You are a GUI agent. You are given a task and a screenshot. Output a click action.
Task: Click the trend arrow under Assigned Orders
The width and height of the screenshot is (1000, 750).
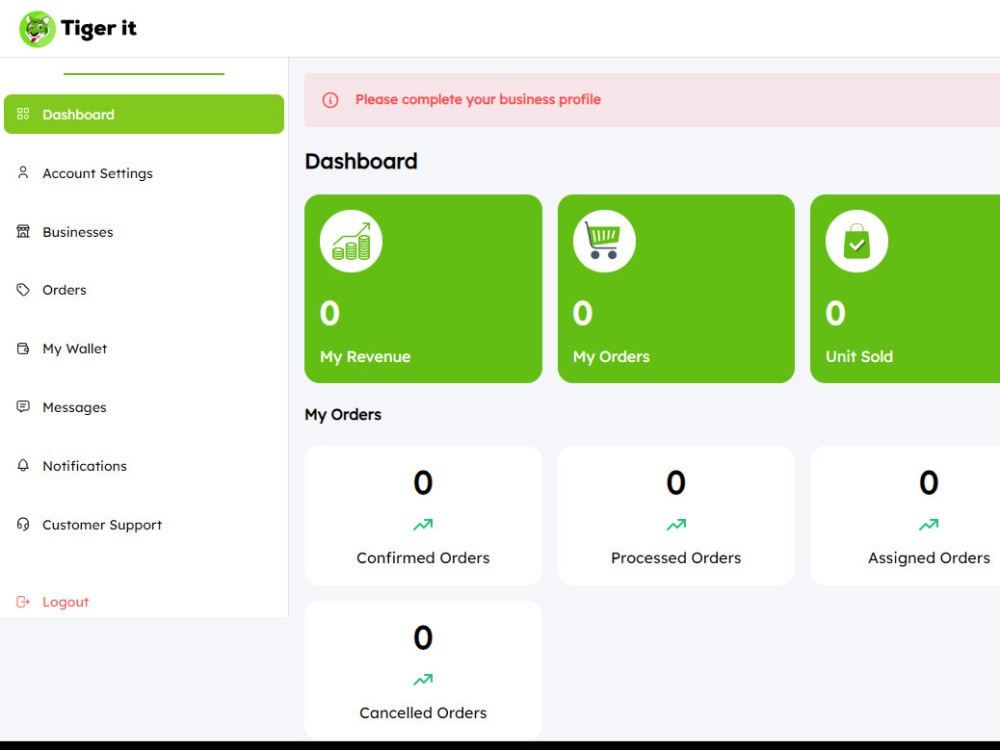[x=929, y=524]
